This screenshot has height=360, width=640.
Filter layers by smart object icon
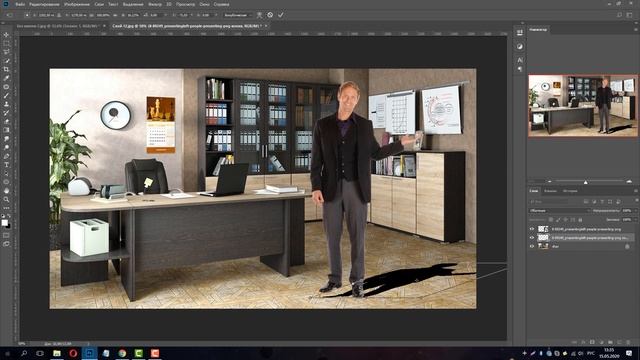point(618,202)
